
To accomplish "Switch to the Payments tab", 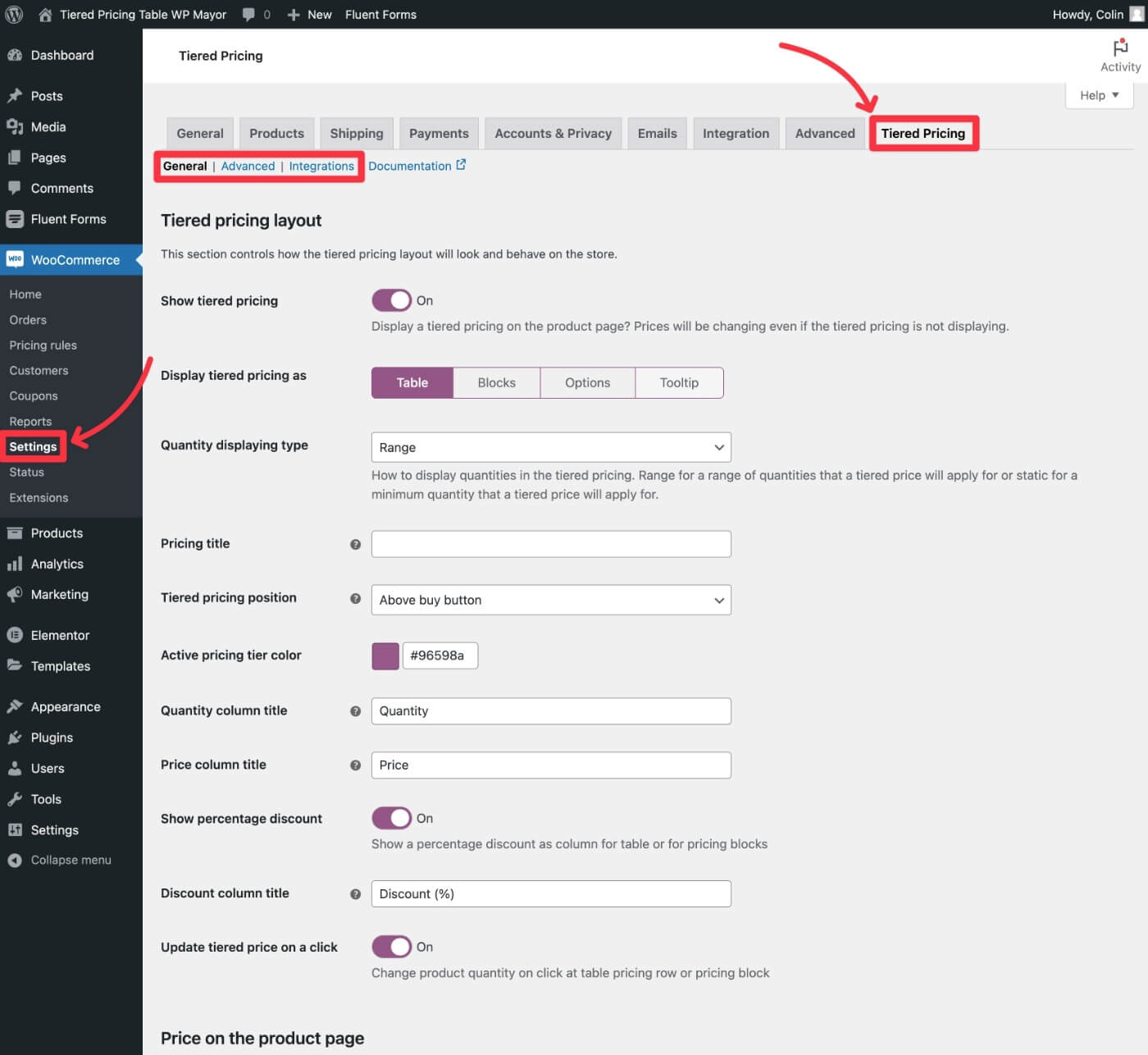I will (439, 134).
